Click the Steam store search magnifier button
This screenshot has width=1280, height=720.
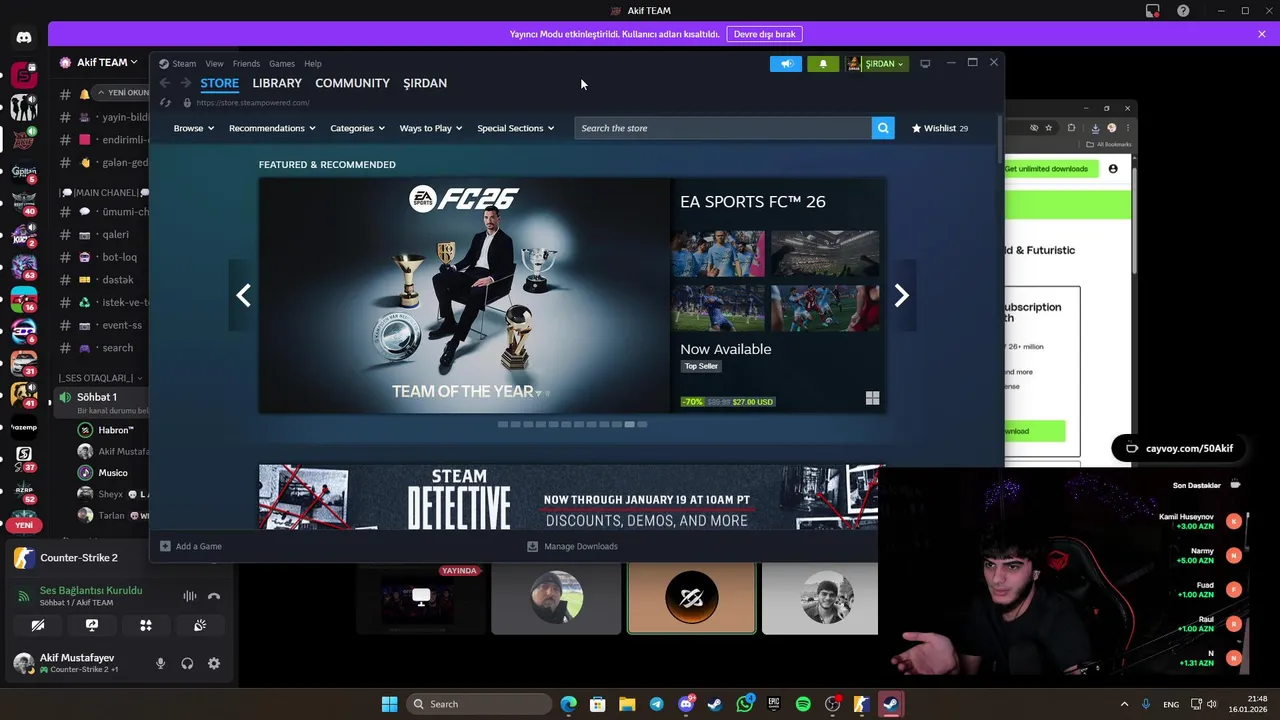click(883, 128)
